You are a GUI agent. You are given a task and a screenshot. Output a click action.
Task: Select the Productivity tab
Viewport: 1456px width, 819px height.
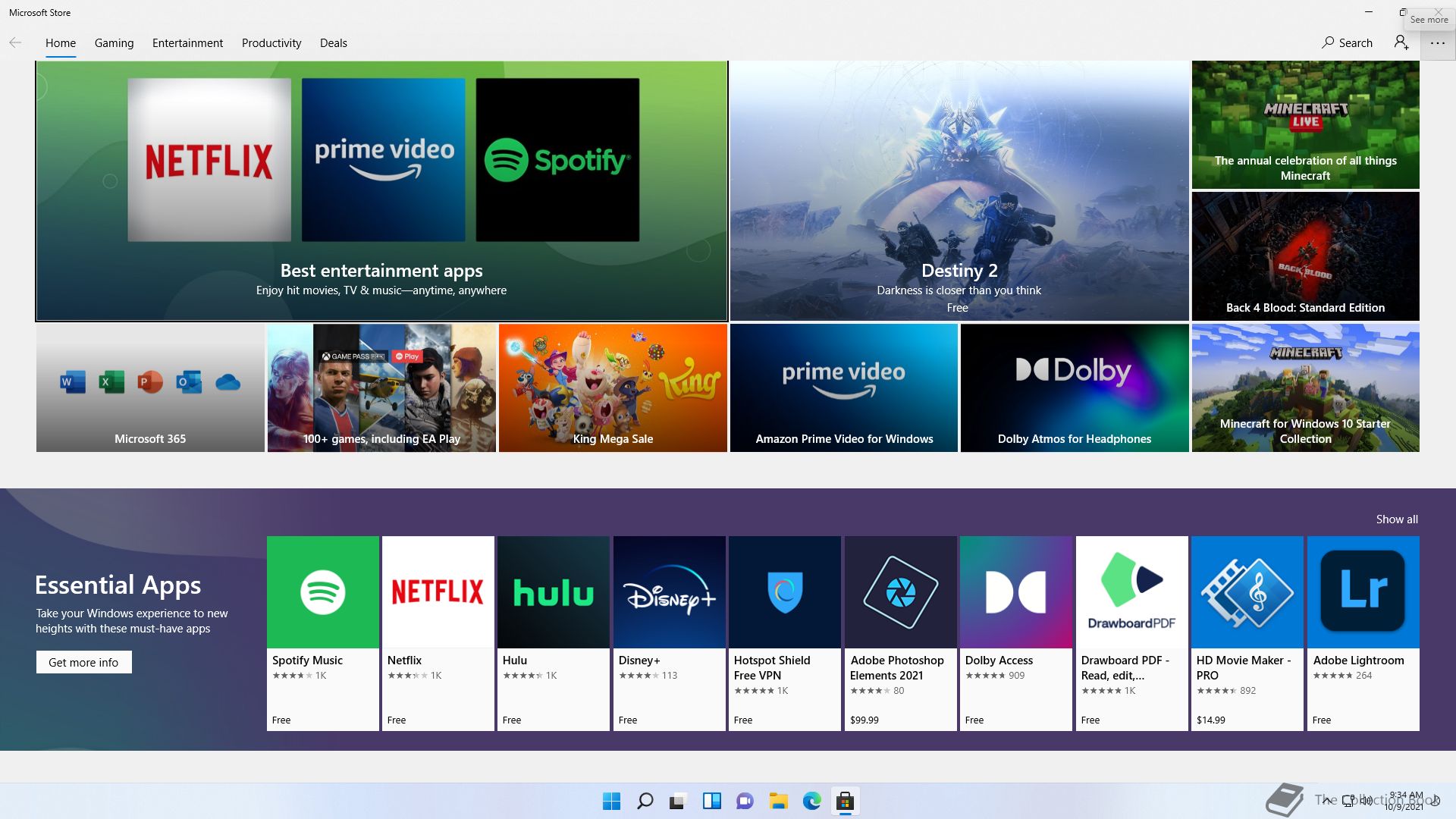point(271,43)
